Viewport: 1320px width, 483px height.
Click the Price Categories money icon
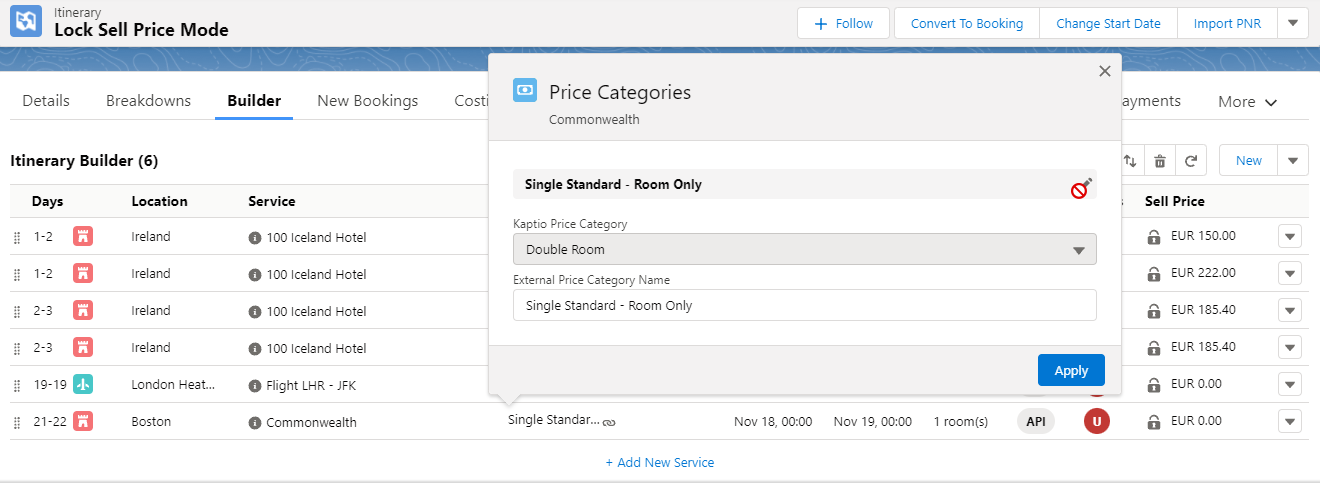pos(525,91)
